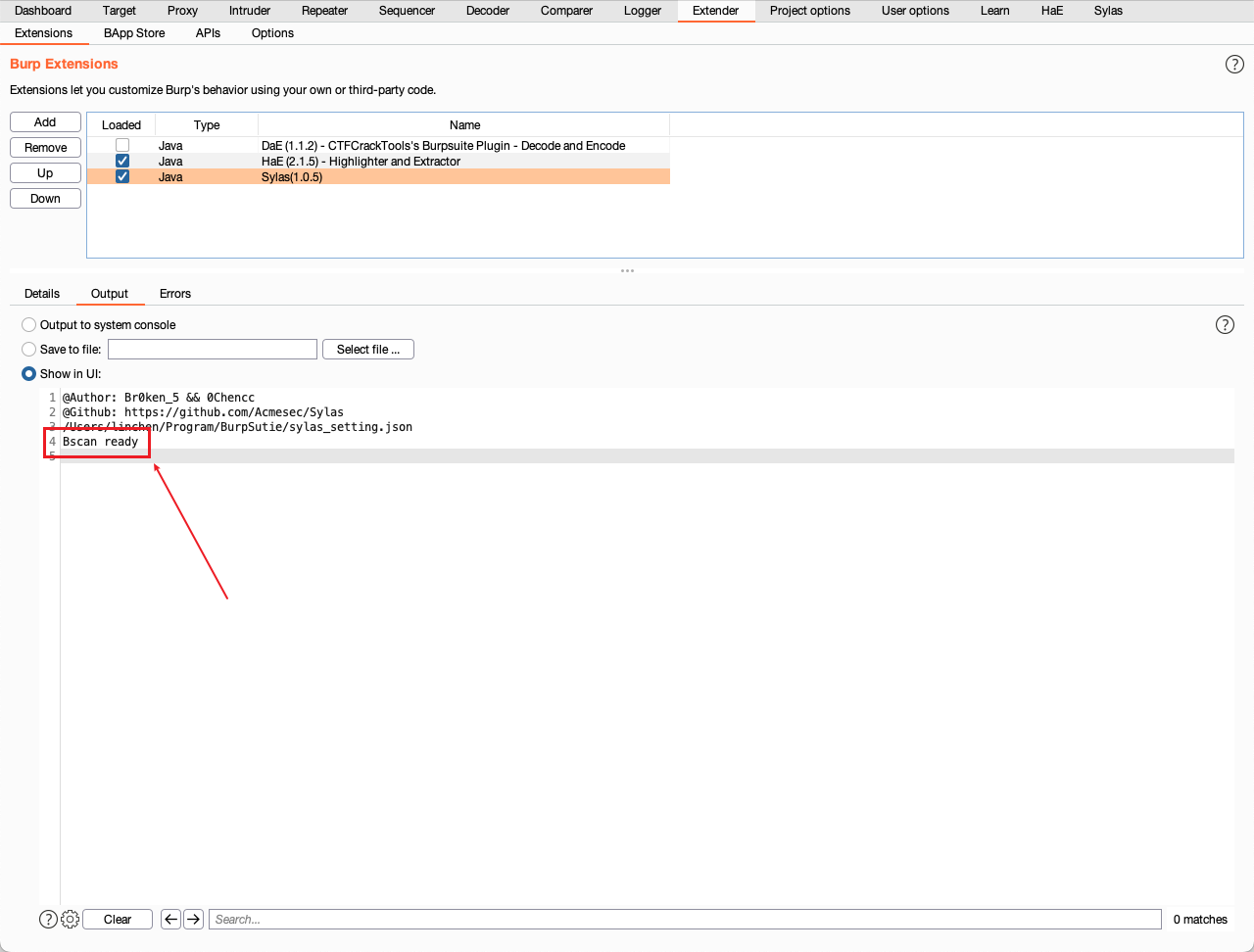View the extension Errors tab
Image resolution: width=1254 pixels, height=952 pixels.
point(175,294)
